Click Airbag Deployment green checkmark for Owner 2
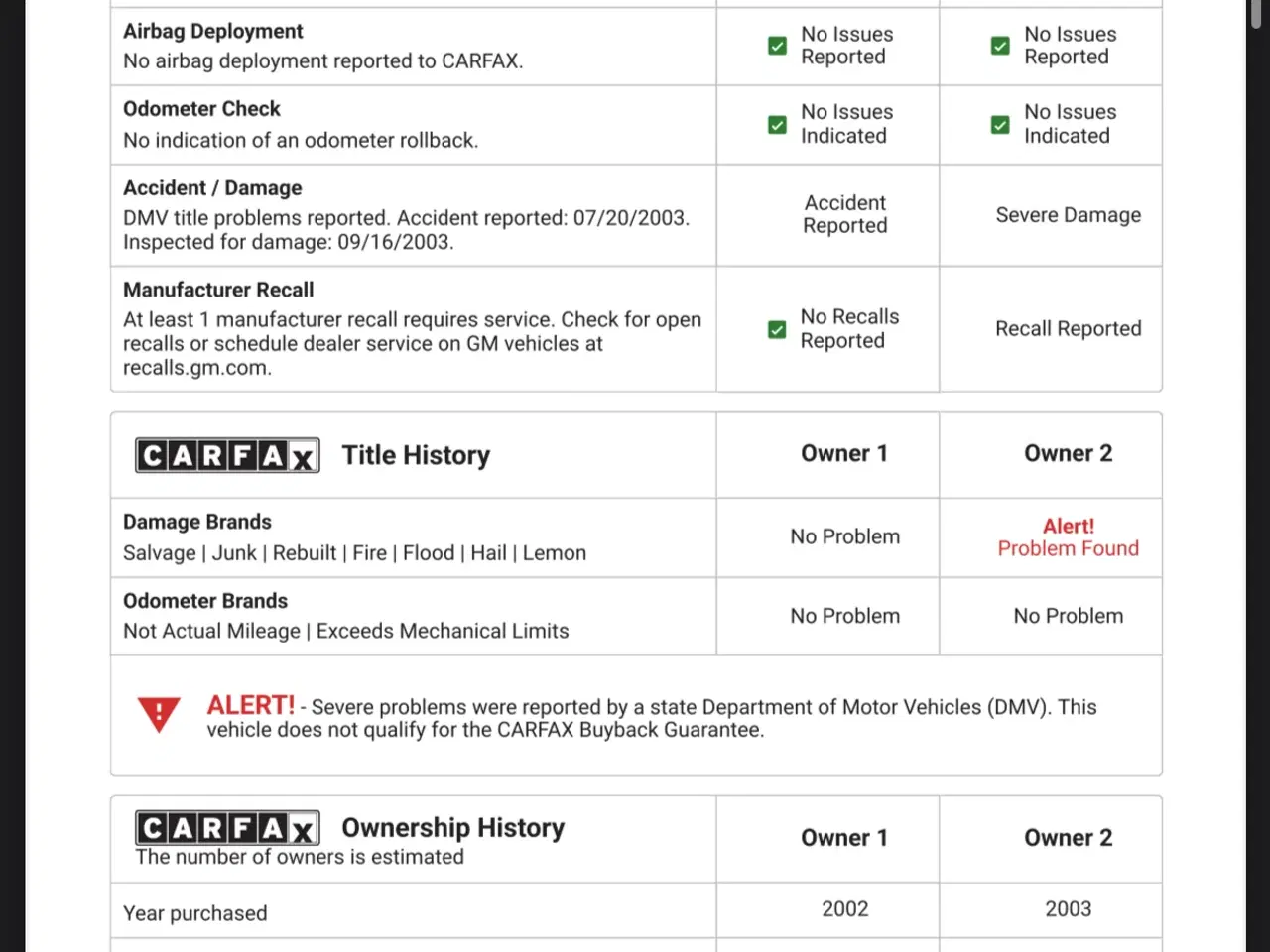The width and height of the screenshot is (1270, 952). click(x=1000, y=46)
